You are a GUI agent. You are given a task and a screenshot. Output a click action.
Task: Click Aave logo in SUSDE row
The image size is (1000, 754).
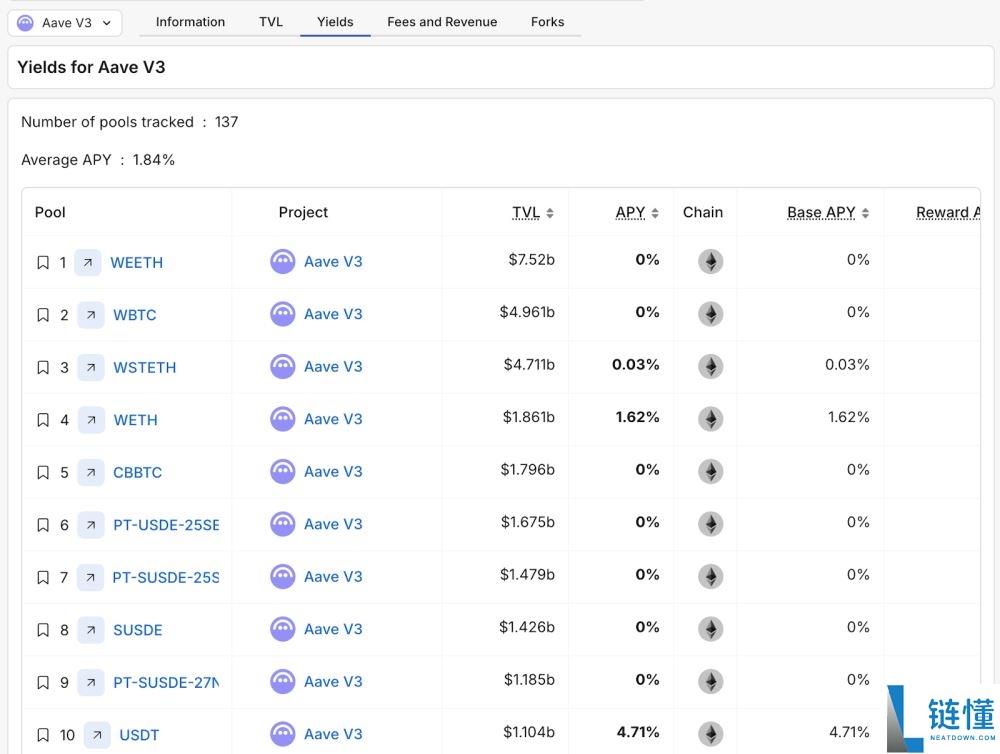[283, 629]
